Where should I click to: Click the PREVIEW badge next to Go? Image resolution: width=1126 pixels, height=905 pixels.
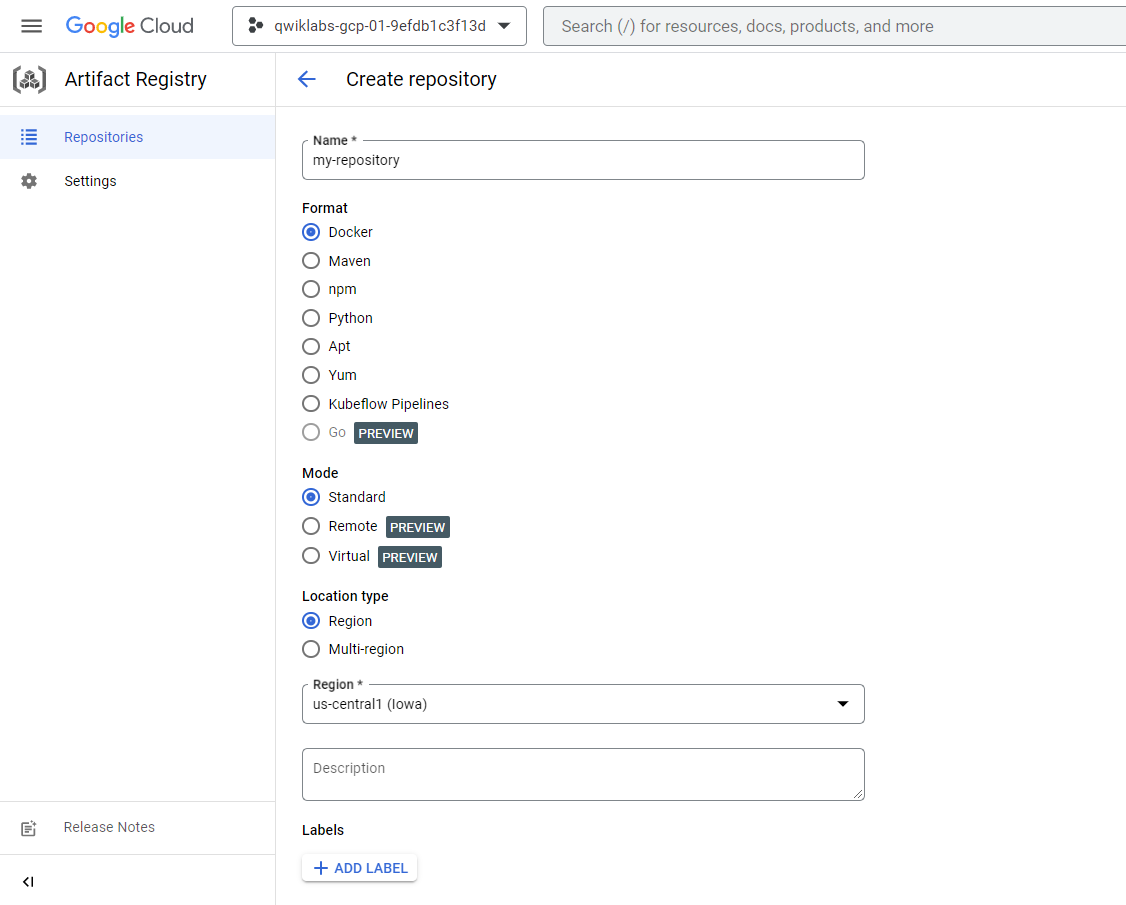point(386,433)
